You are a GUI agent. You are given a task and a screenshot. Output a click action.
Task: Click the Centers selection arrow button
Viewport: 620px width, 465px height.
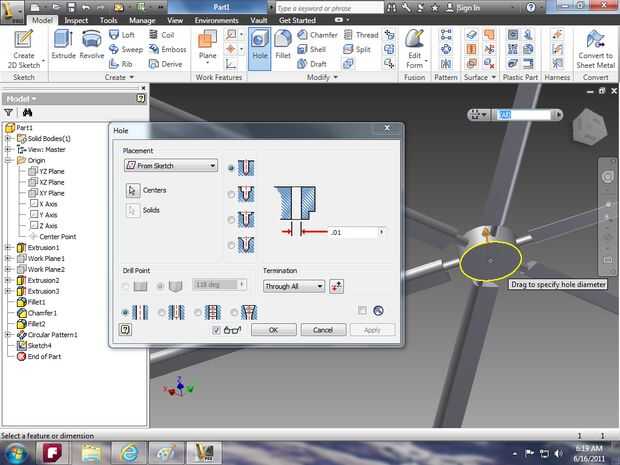click(133, 190)
